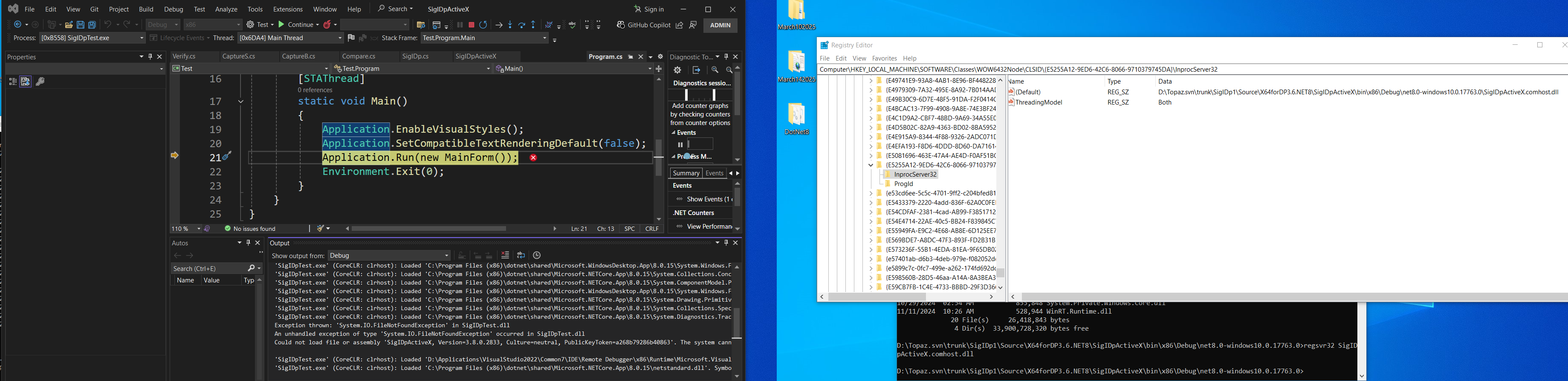Screen dimensions: 1568x381
Task: Toggle Show Threads in Source flag icon
Action: click(351, 38)
